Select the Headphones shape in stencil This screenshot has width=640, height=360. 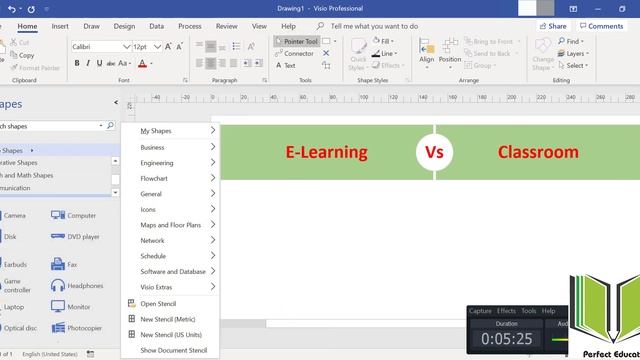tap(77, 285)
